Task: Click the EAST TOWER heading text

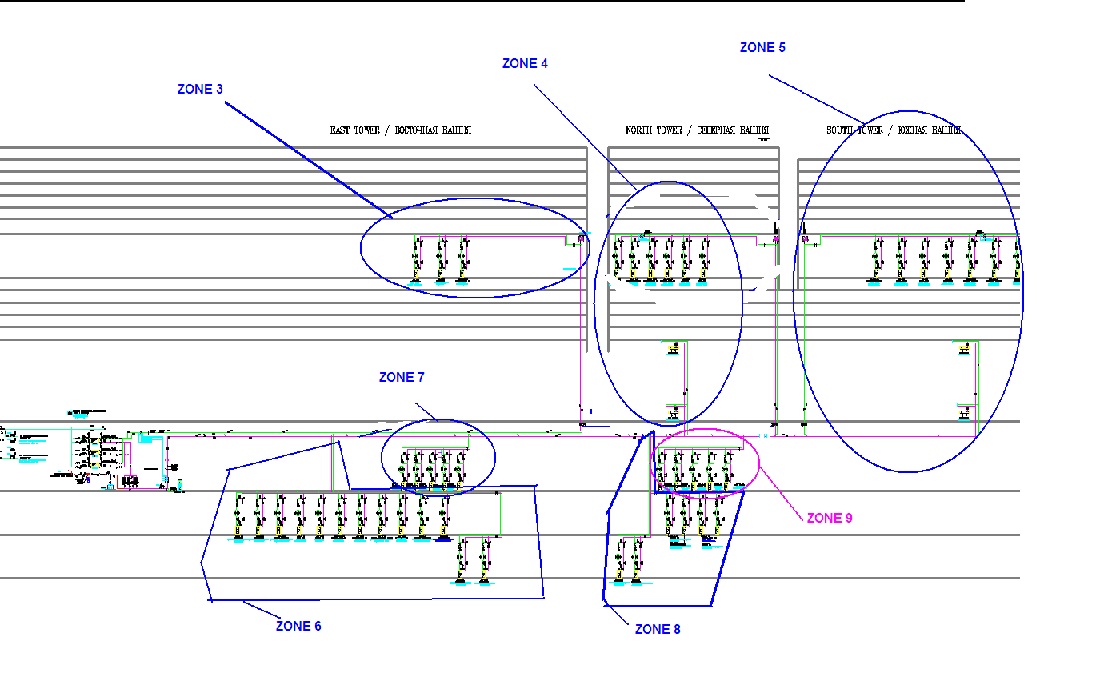Action: tap(400, 130)
